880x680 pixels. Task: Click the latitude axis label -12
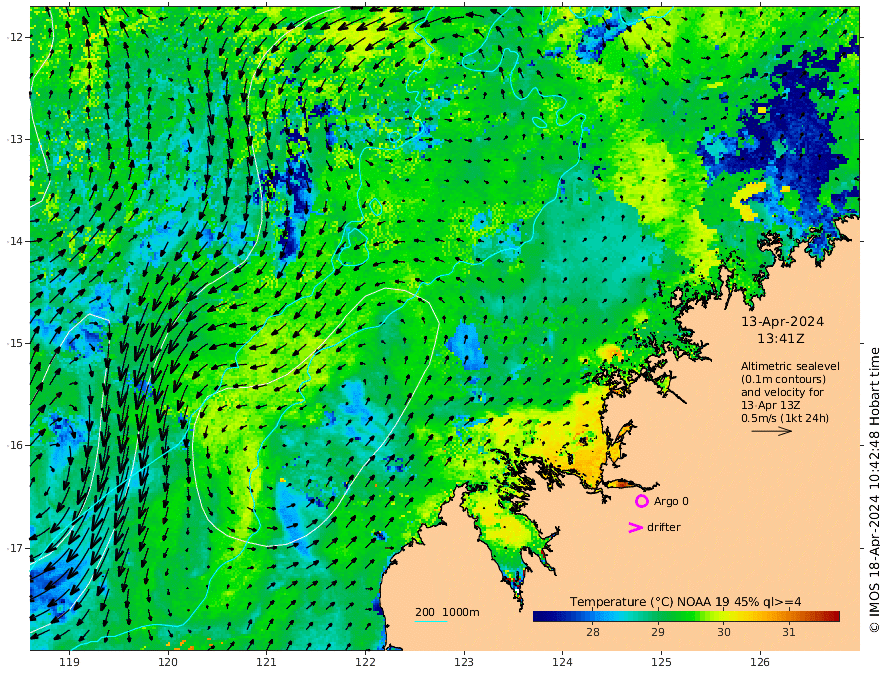click(x=15, y=37)
